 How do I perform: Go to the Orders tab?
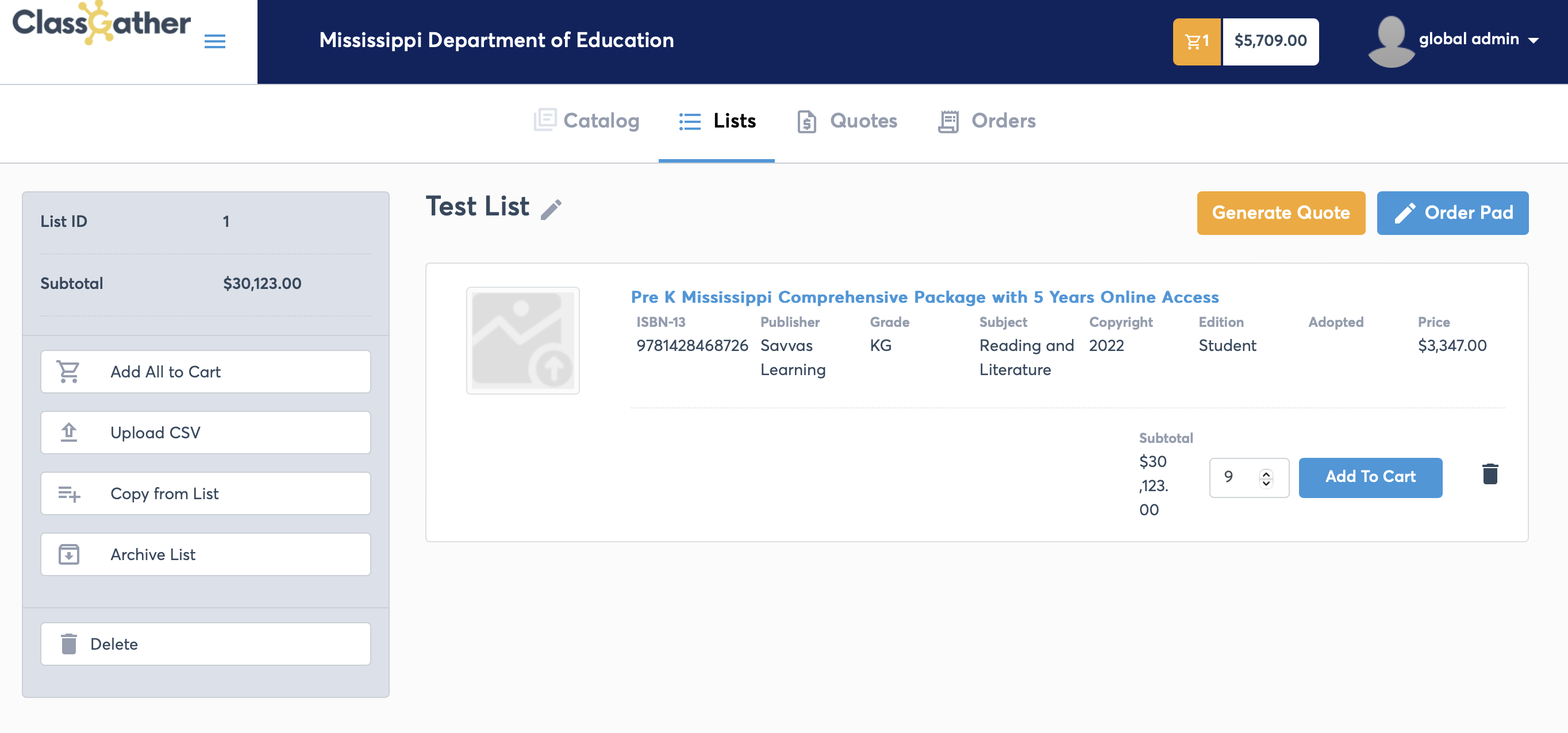point(986,121)
